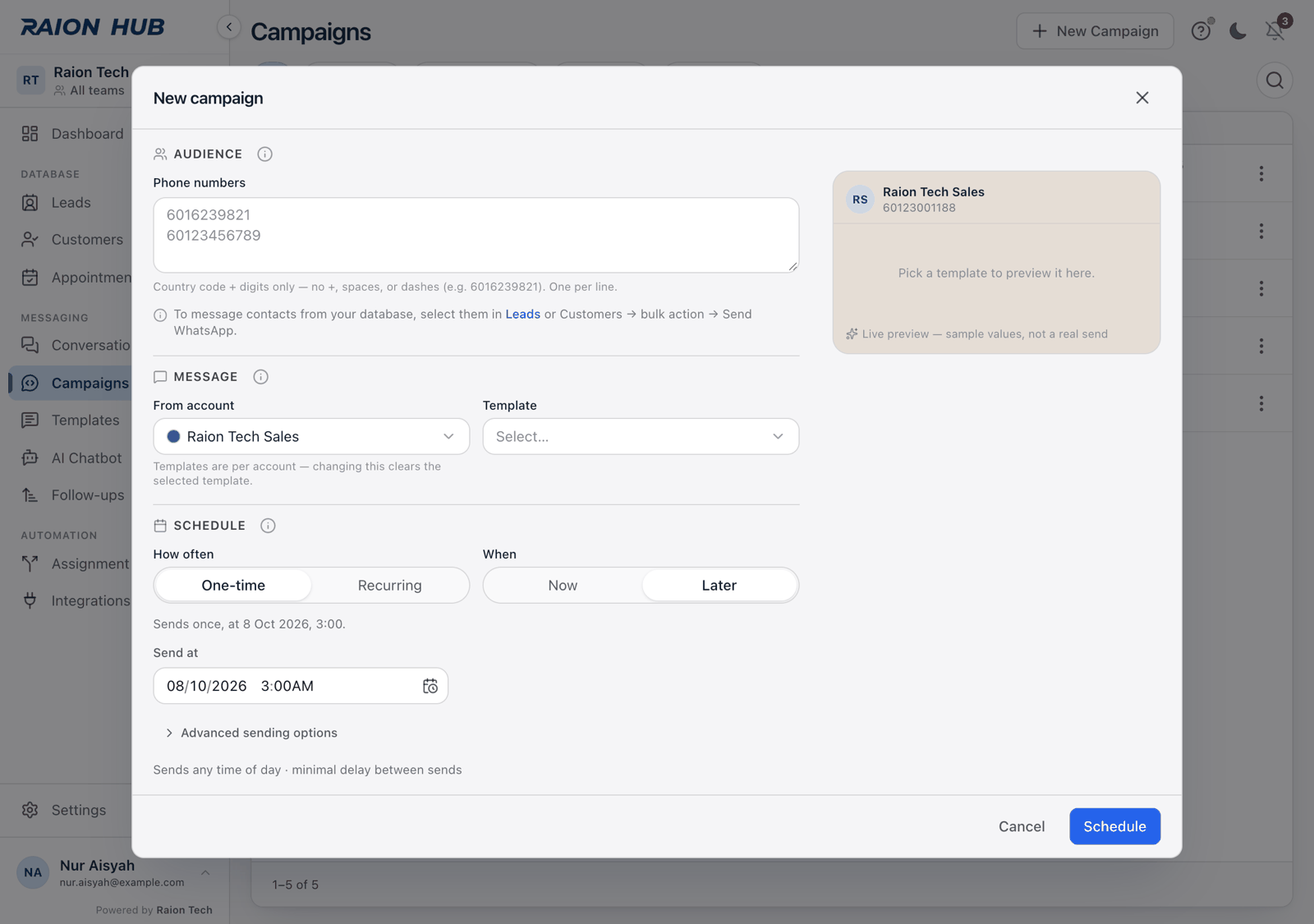Click the New Campaign button
This screenshot has height=924, width=1314.
[1095, 31]
